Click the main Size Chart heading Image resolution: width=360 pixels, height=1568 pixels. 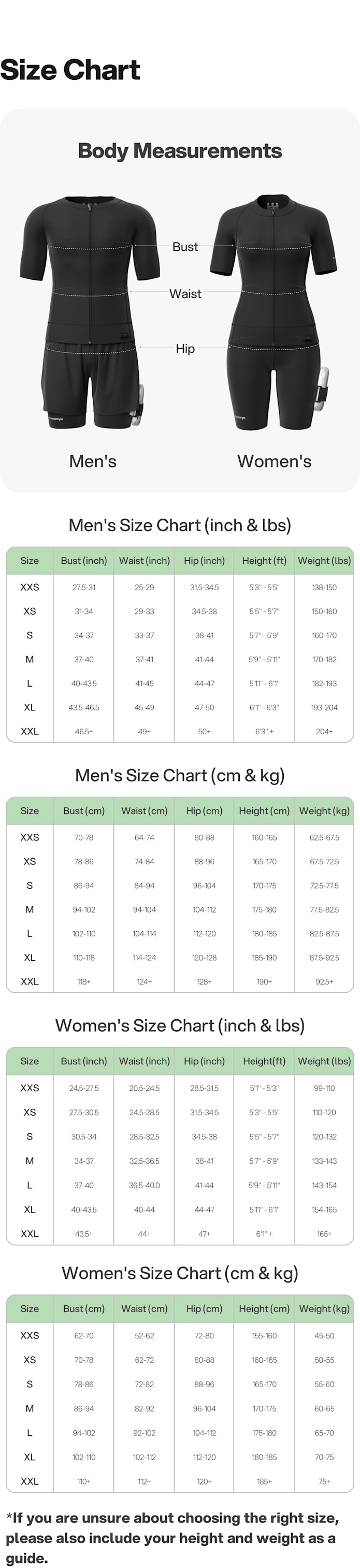[x=70, y=70]
